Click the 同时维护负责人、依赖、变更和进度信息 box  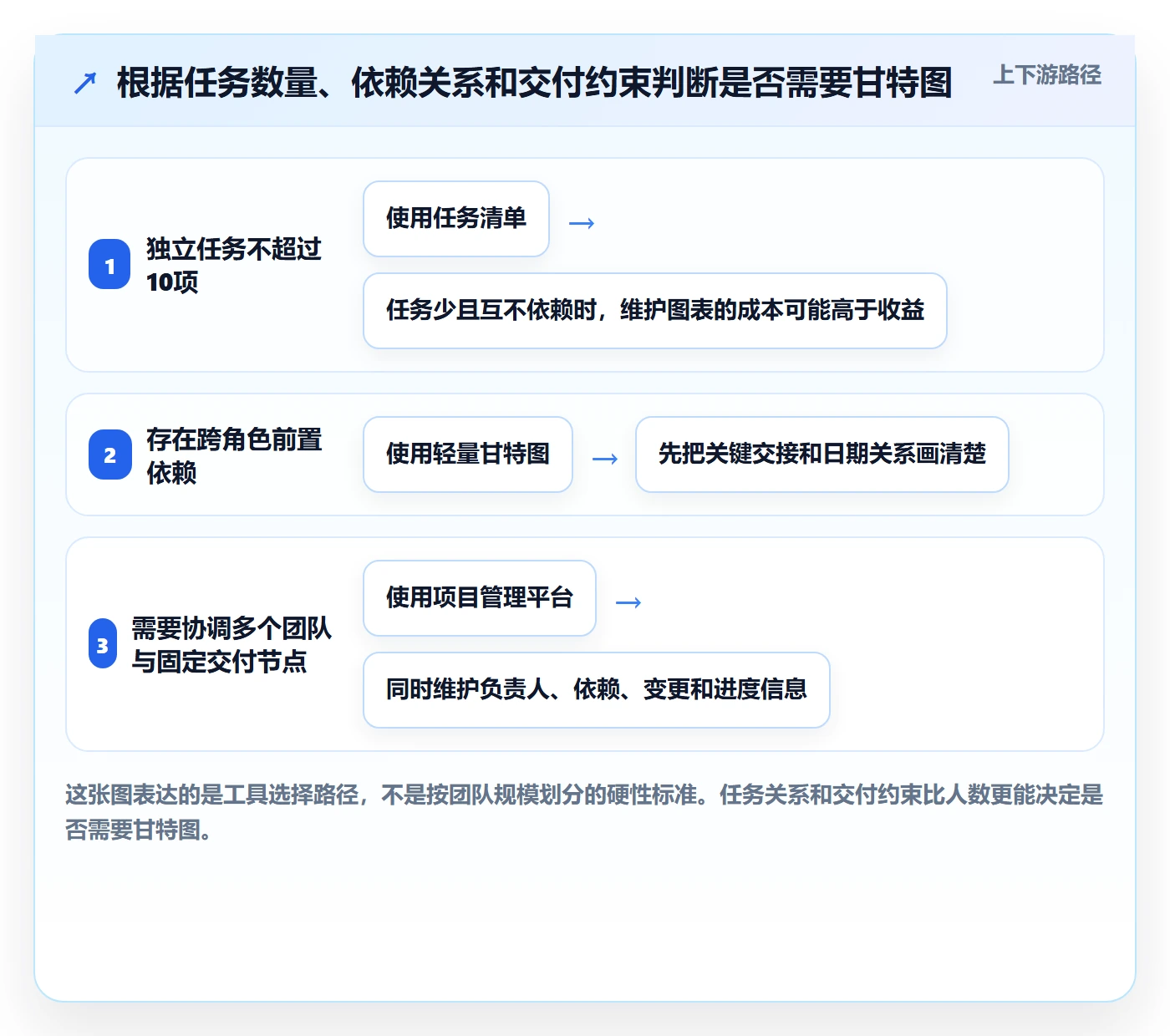click(597, 690)
